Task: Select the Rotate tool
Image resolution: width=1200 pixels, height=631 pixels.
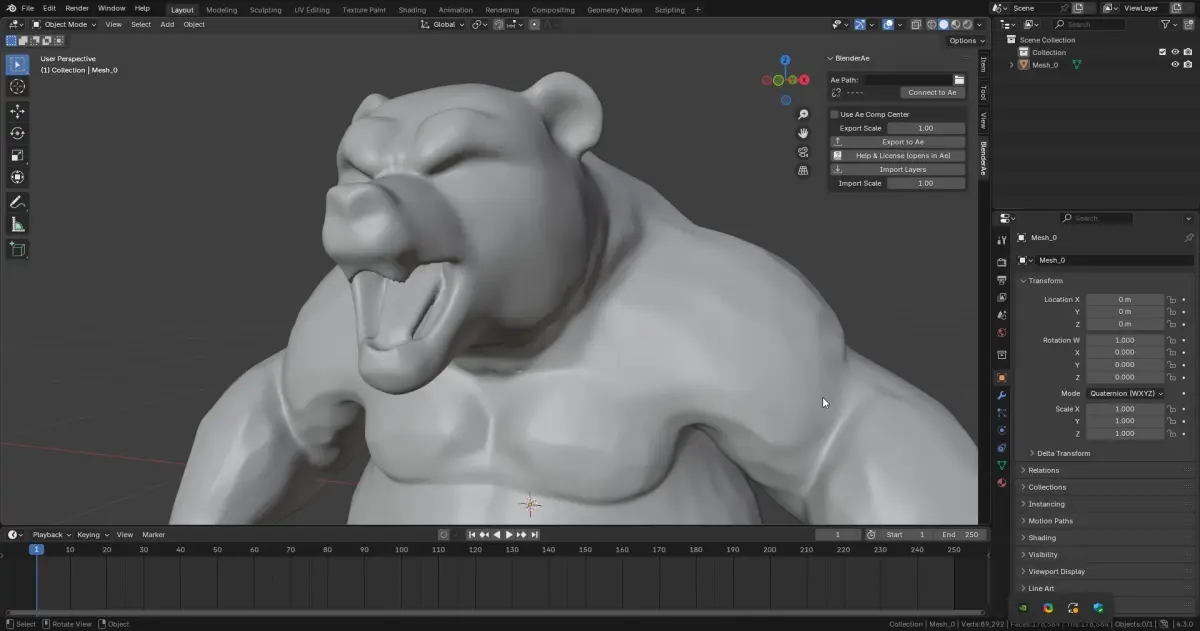Action: (17, 133)
